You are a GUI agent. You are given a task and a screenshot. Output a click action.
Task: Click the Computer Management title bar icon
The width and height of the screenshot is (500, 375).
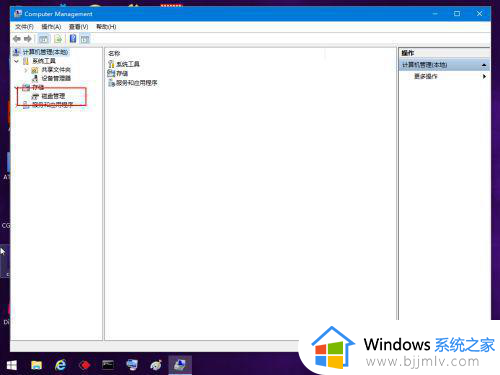coord(18,14)
